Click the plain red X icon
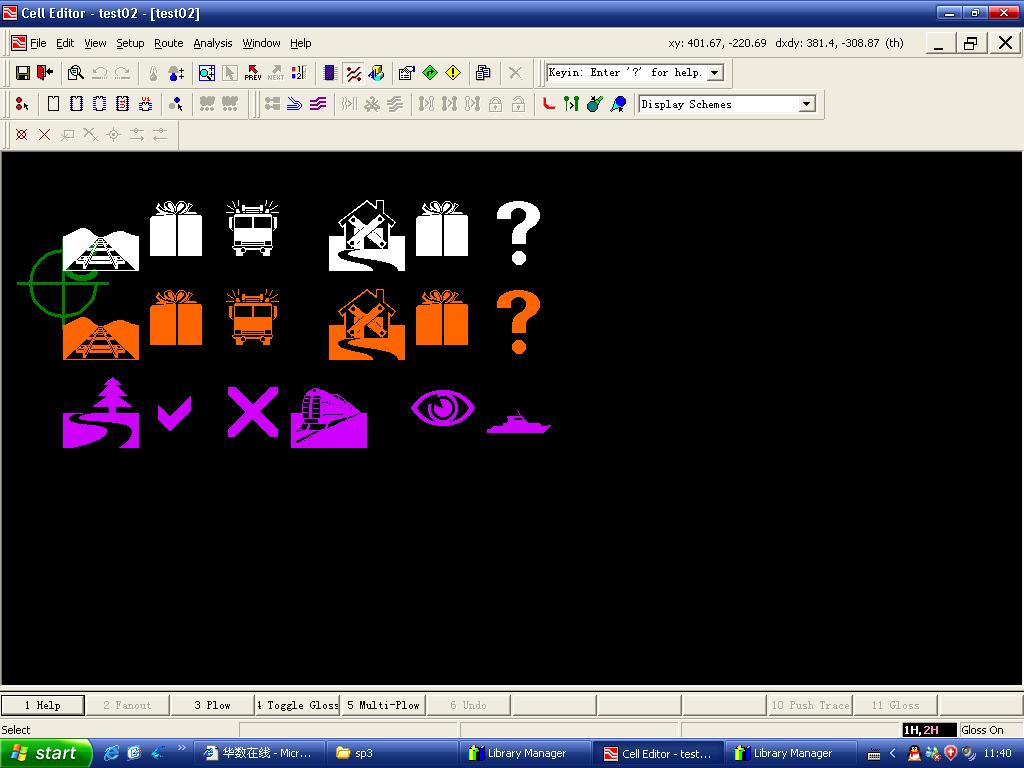This screenshot has height=768, width=1024. point(44,135)
